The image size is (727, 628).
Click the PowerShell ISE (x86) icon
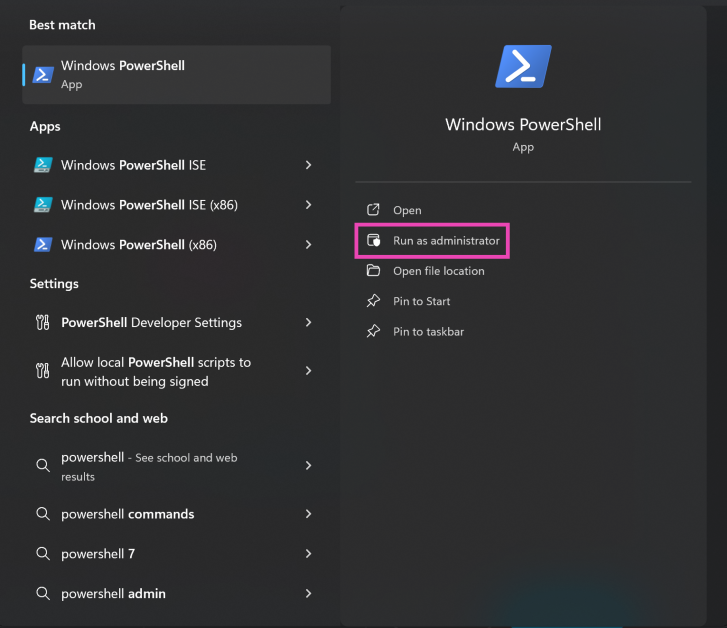pos(43,205)
